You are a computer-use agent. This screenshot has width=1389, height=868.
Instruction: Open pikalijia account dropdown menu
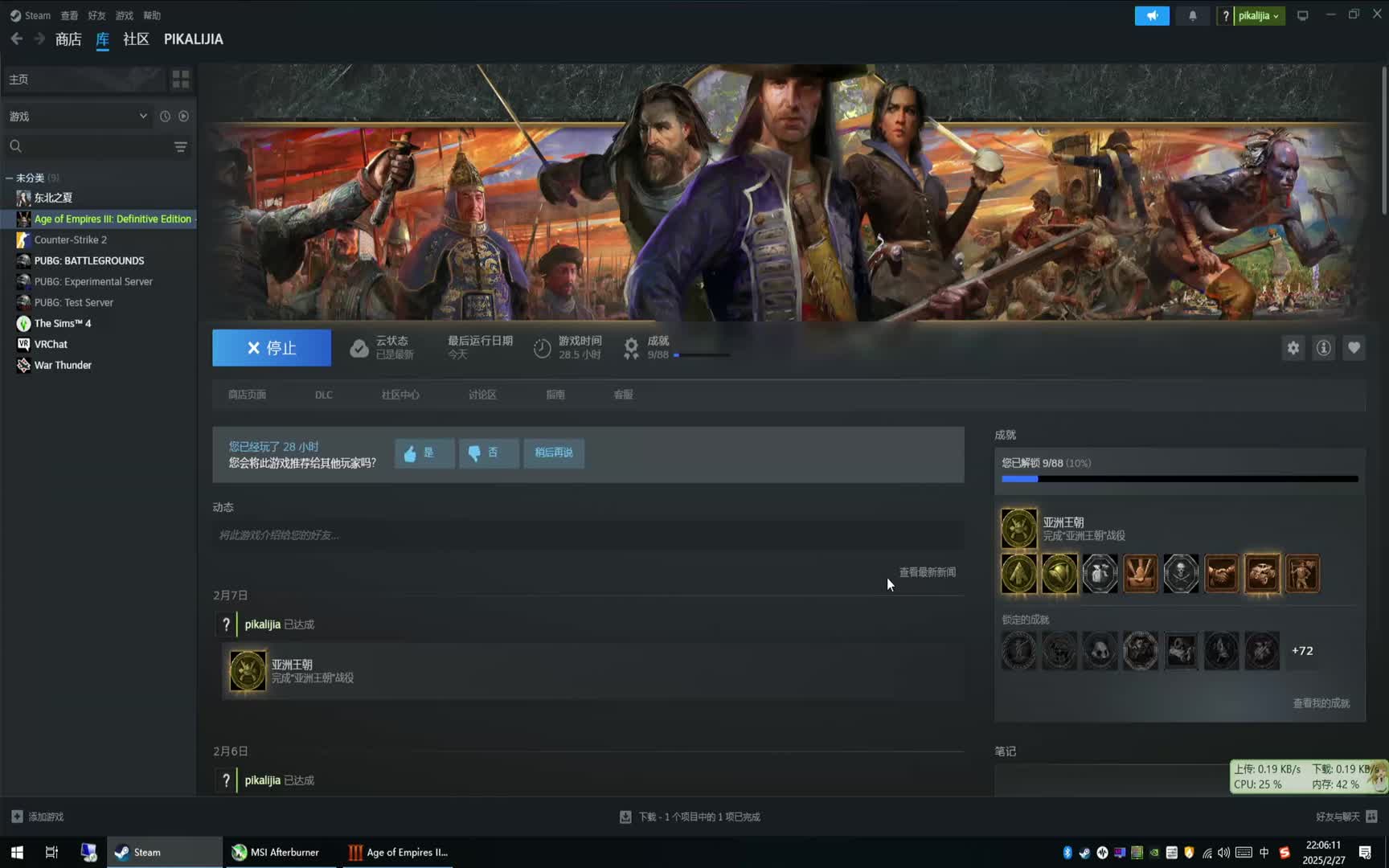[x=1258, y=15]
